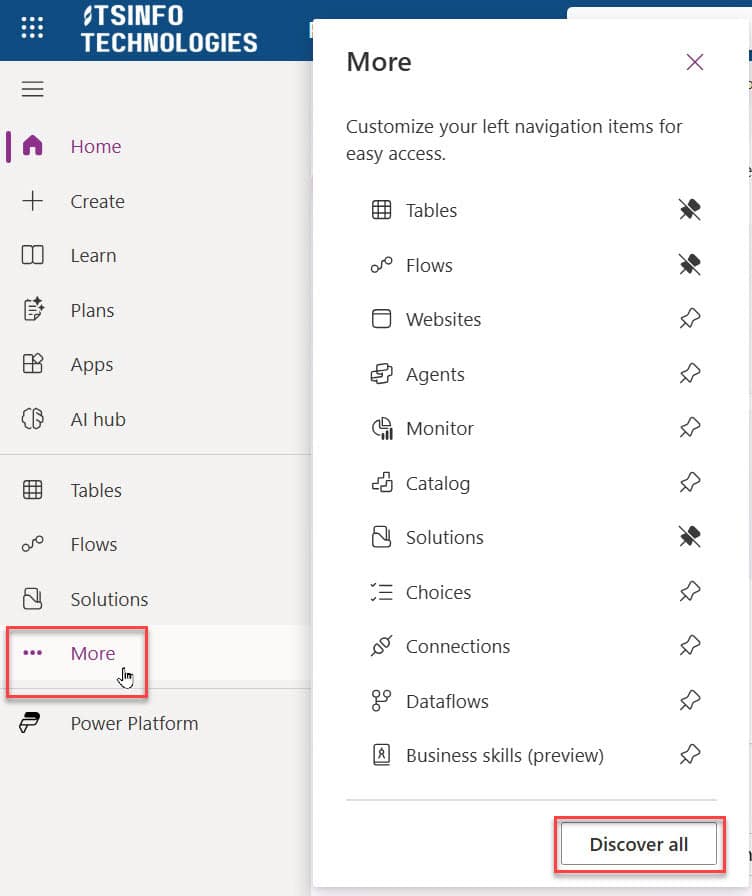This screenshot has width=752, height=896.
Task: Open the app launcher waffle icon
Action: 32,27
